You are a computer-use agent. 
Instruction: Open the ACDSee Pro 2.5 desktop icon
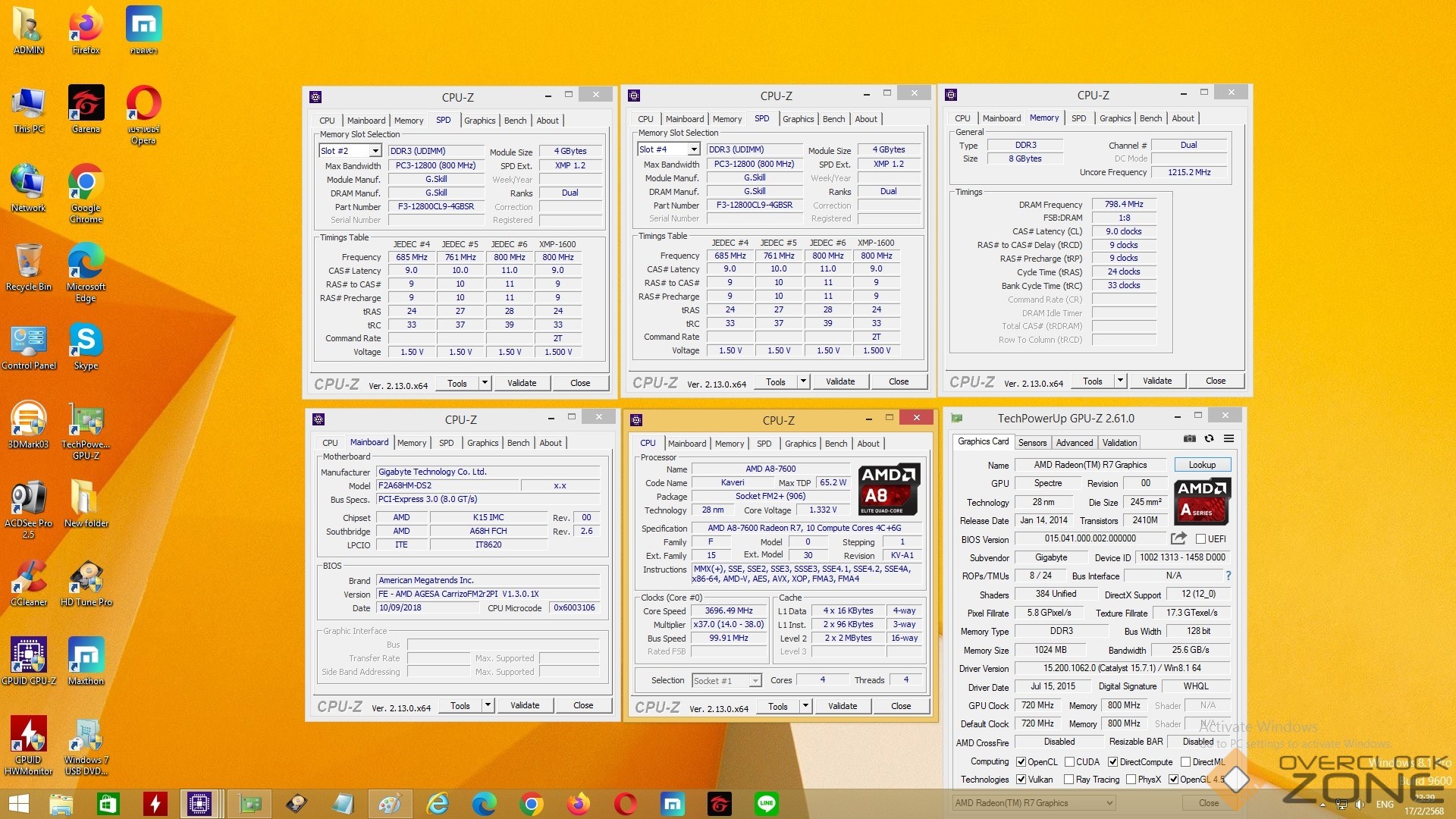[x=29, y=509]
